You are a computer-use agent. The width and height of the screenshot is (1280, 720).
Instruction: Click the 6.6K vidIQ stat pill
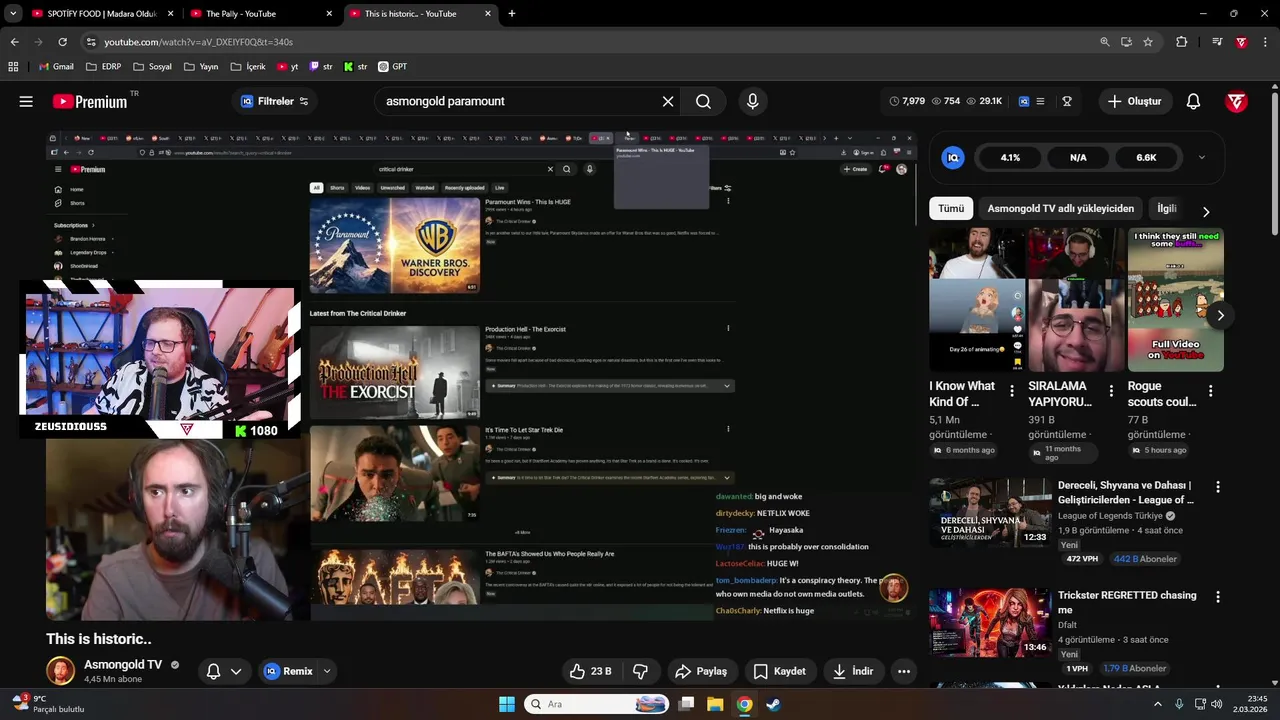1146,157
